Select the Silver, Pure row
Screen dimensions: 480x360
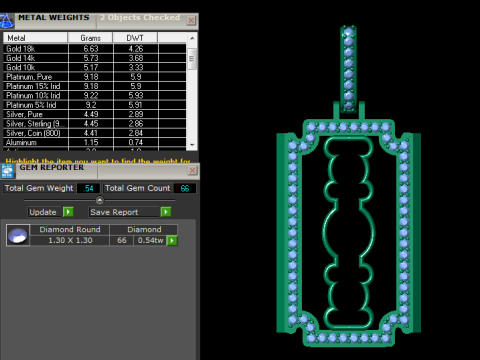95,114
